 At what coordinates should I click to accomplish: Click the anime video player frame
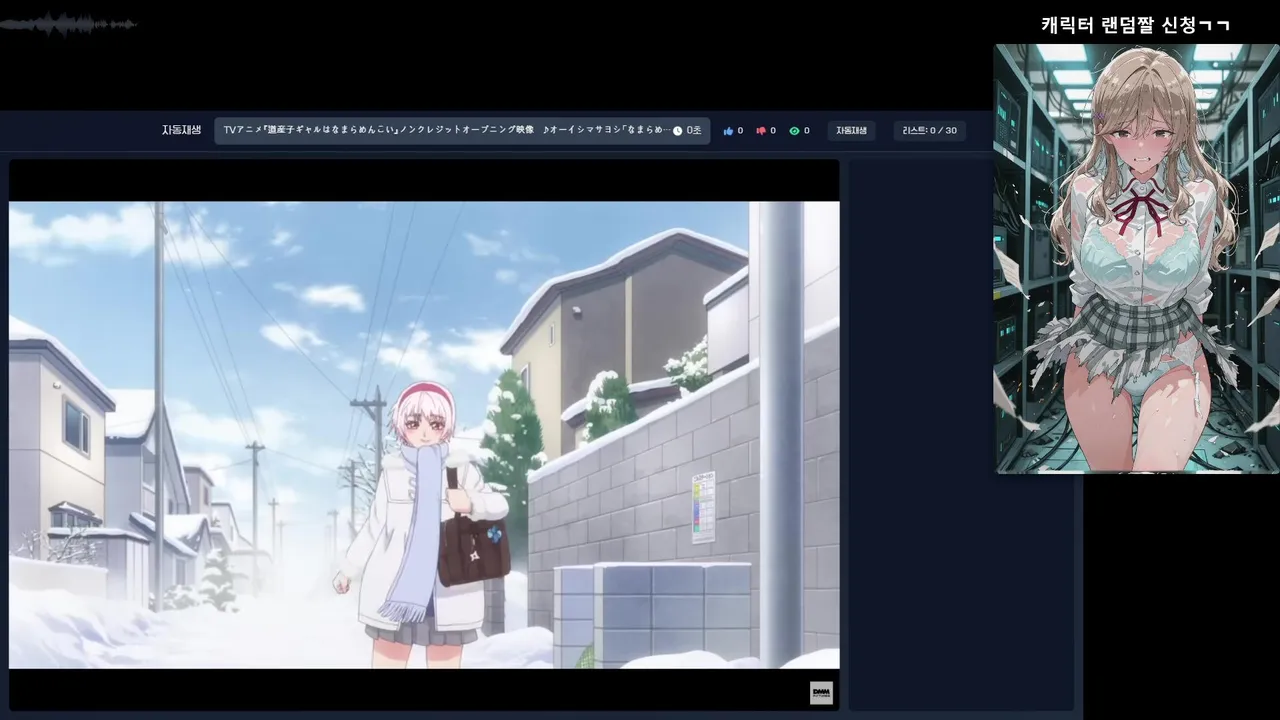(424, 435)
